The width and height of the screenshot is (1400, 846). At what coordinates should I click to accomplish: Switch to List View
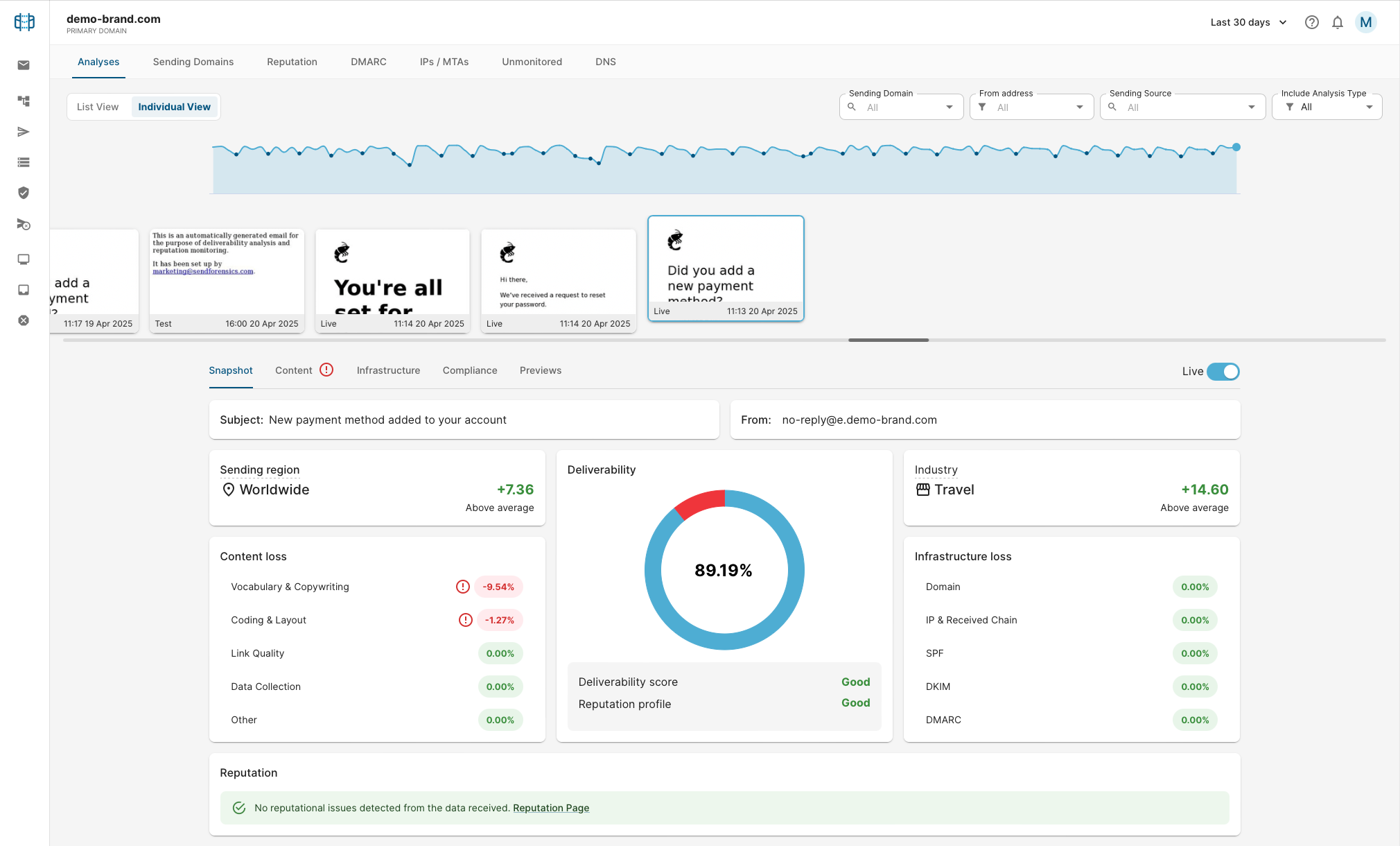[x=98, y=107]
